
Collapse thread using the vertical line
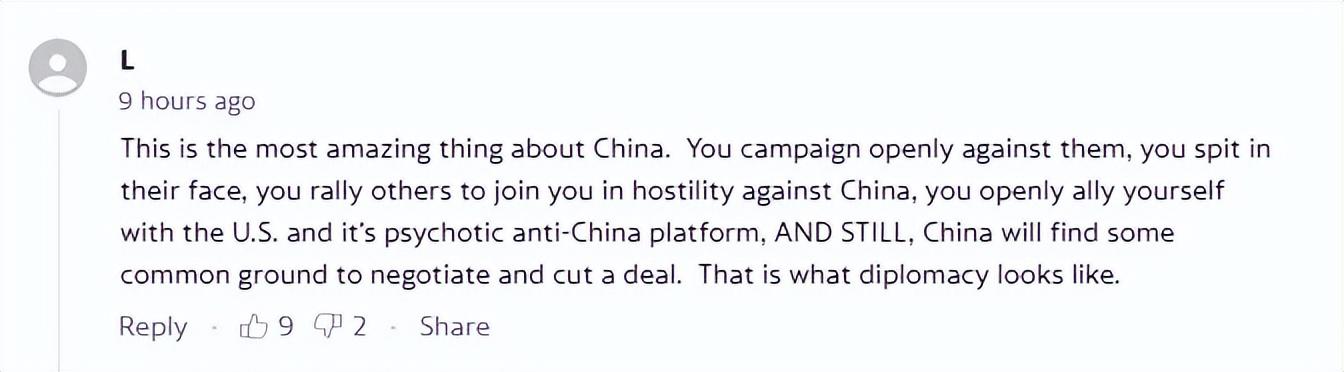point(58,240)
